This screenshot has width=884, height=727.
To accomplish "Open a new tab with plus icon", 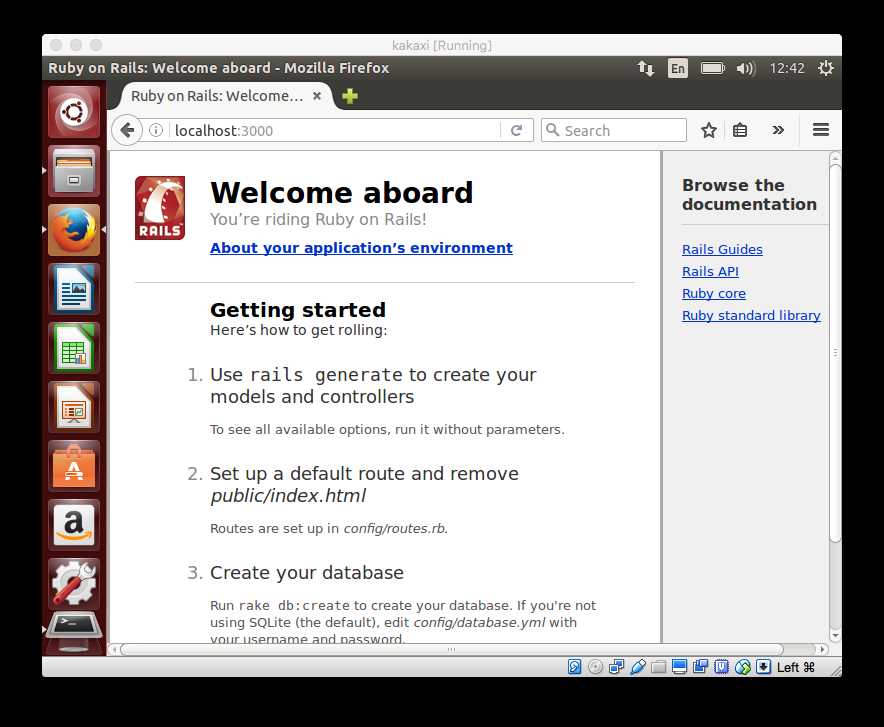I will coord(350,96).
